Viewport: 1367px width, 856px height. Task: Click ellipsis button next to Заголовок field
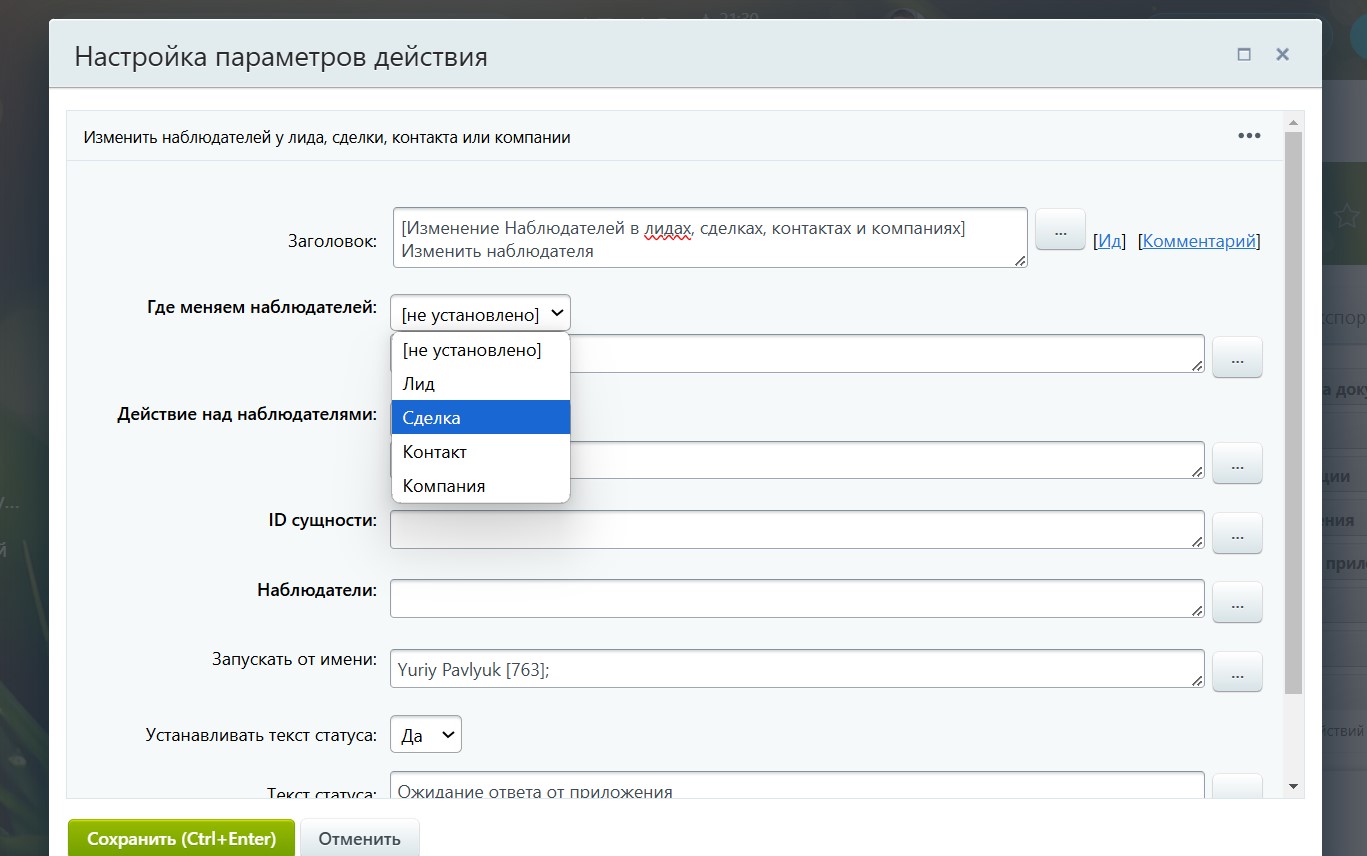(1060, 230)
